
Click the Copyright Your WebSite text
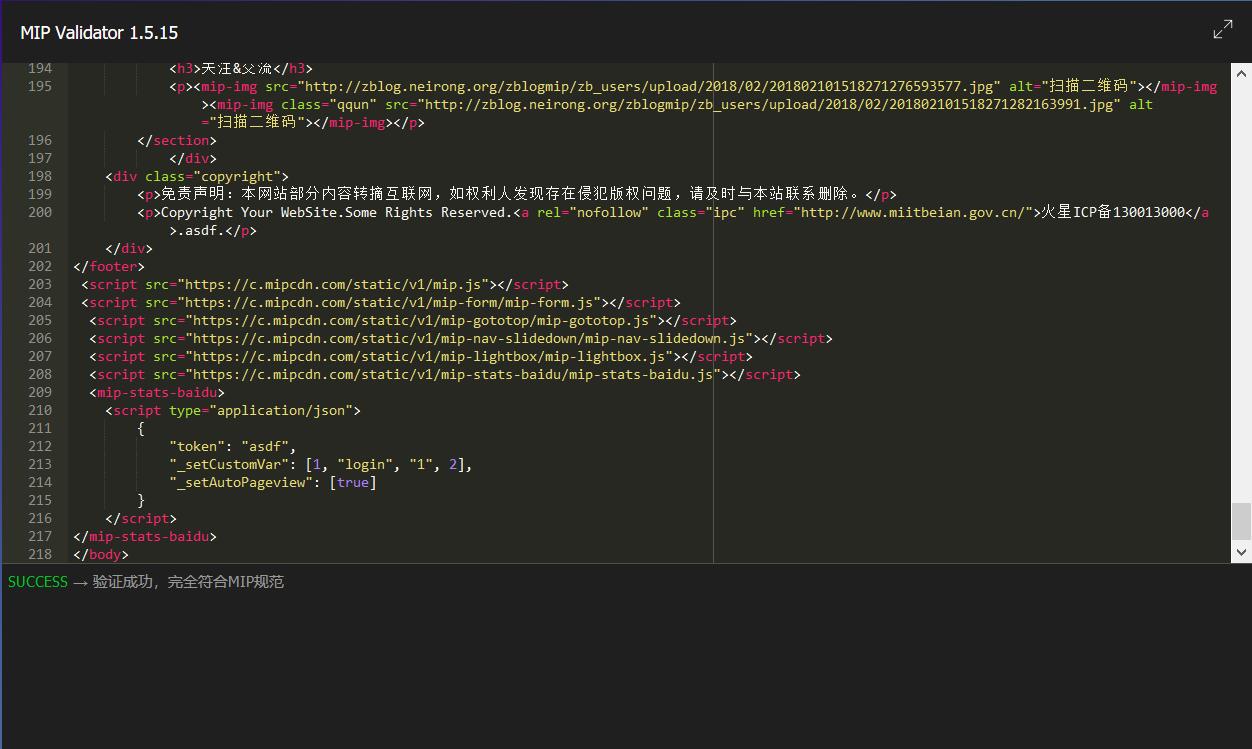click(x=337, y=213)
